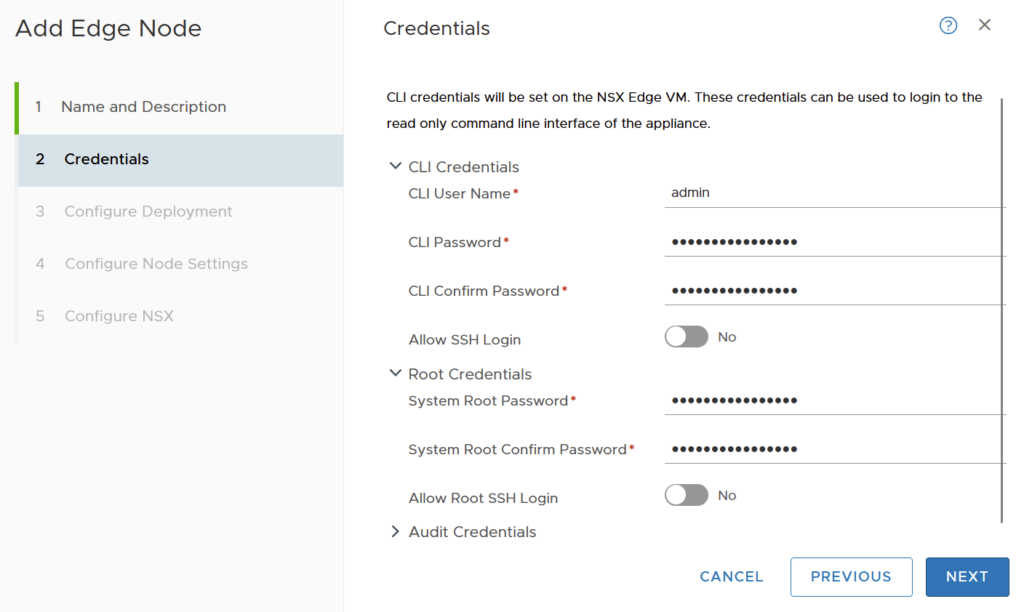
Task: Select the CLI Confirm Password field
Action: [x=833, y=291]
